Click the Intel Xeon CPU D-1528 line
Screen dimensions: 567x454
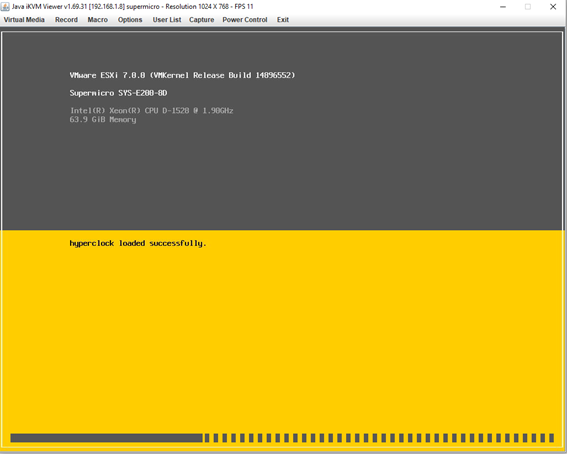click(152, 111)
